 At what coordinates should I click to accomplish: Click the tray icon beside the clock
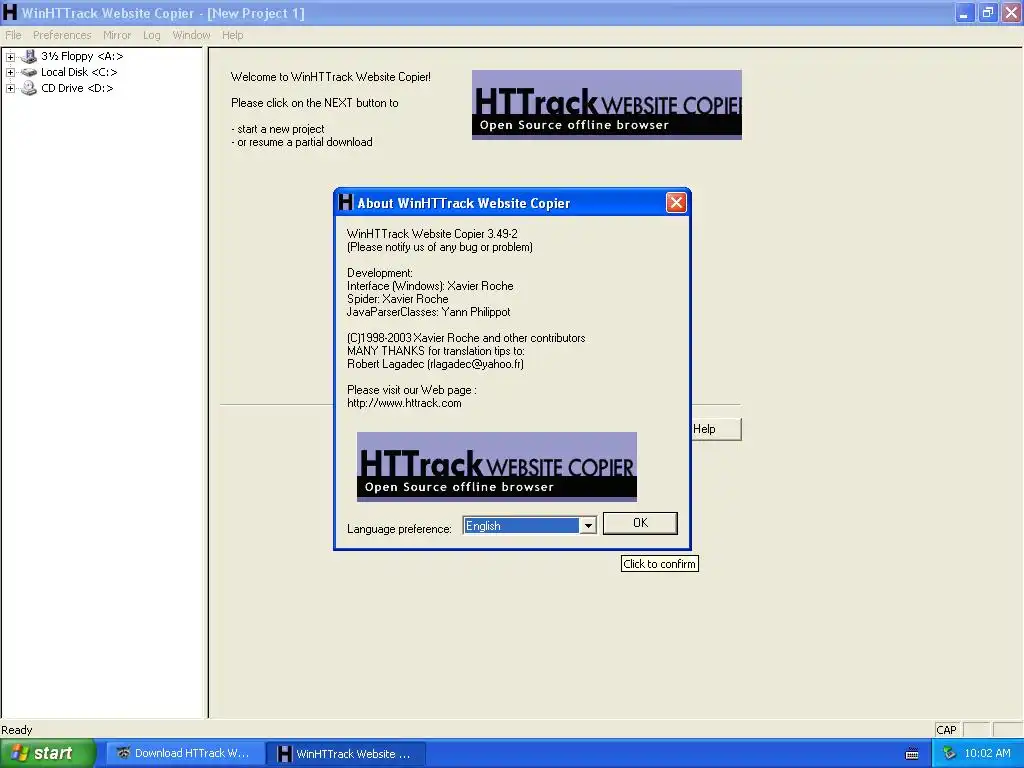pos(949,754)
